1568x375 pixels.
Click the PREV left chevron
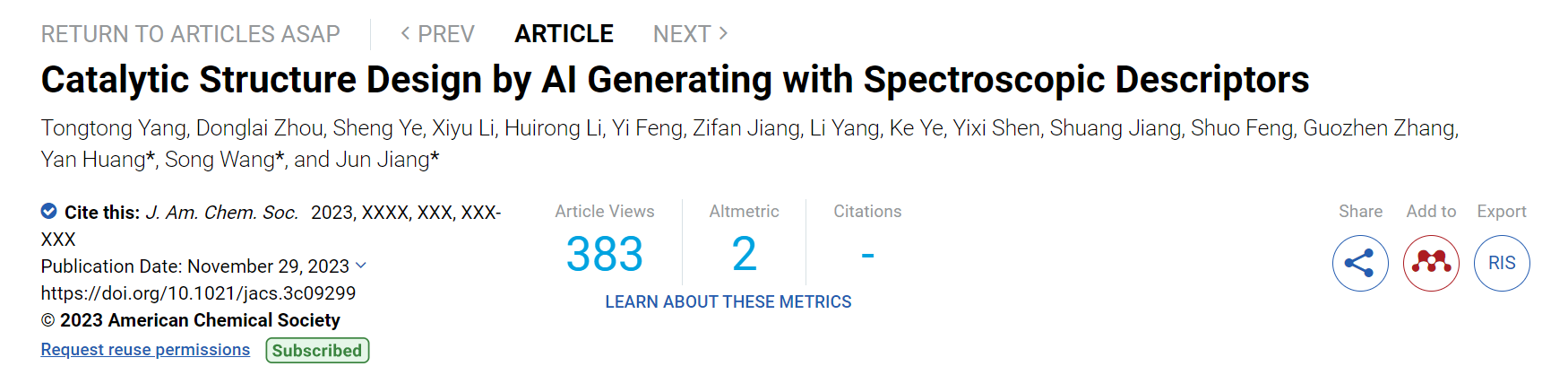[x=405, y=33]
